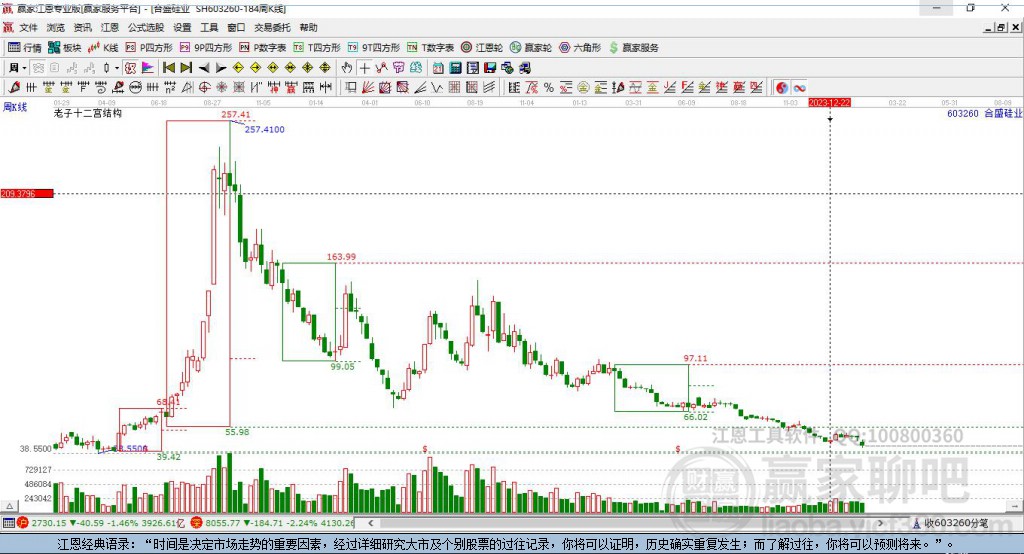Open the 江恩 menu
Image resolution: width=1024 pixels, height=554 pixels.
point(110,27)
